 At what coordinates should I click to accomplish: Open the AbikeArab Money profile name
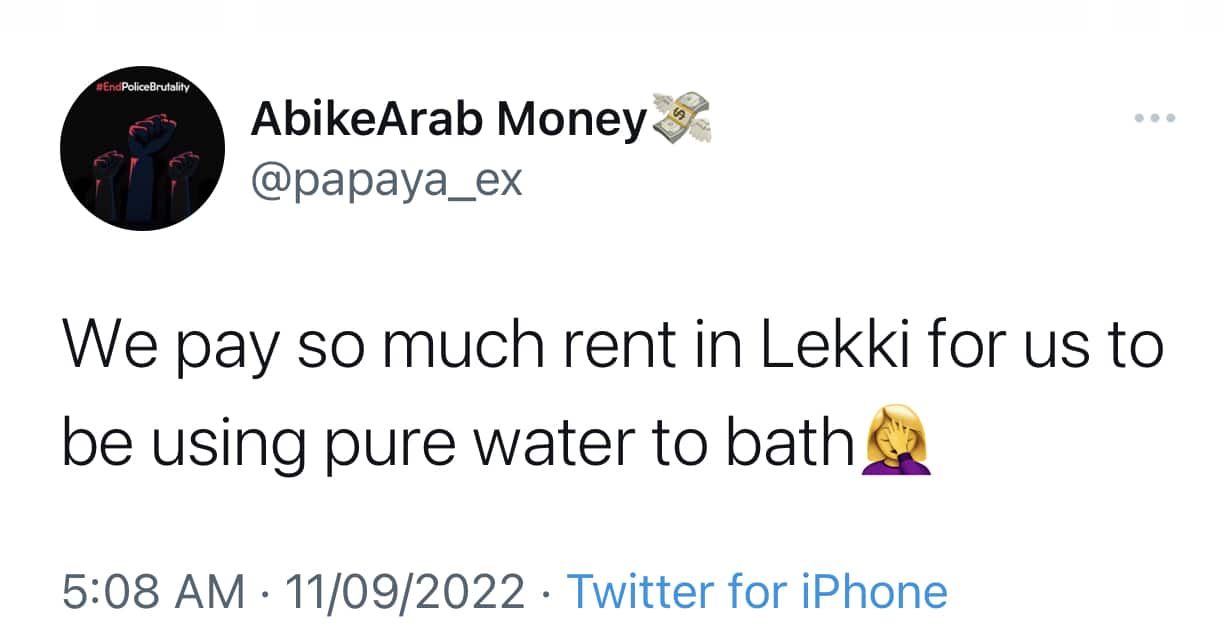[448, 121]
